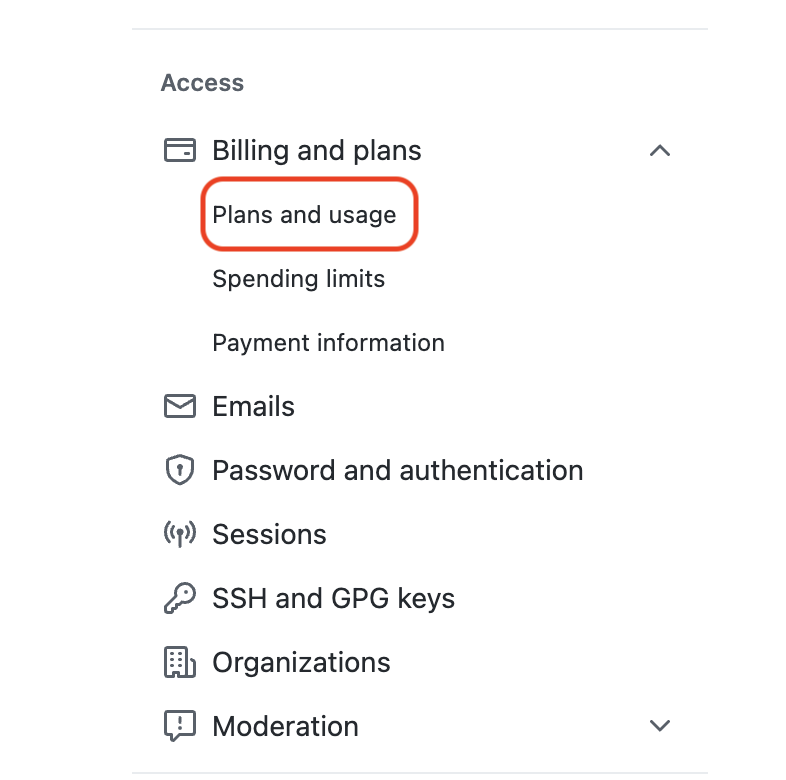Expand the Moderation chevron
This screenshot has width=786, height=780.
click(660, 725)
